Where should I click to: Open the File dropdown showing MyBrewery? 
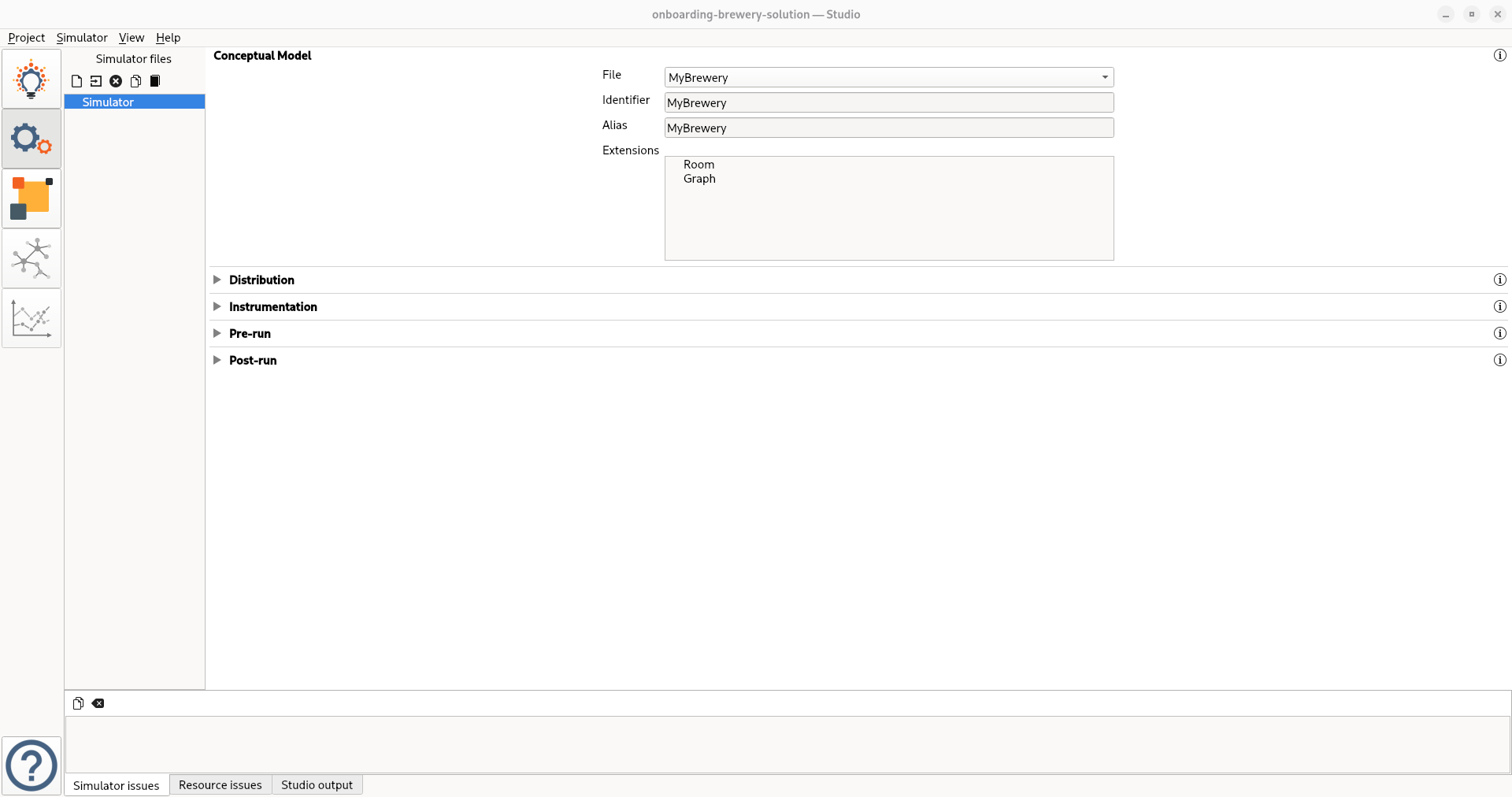click(x=888, y=77)
